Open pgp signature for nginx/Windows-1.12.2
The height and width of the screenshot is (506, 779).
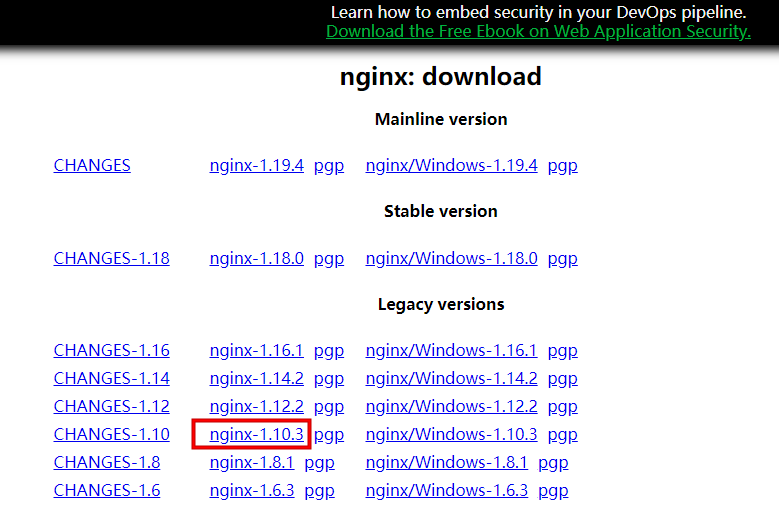pyautogui.click(x=562, y=408)
